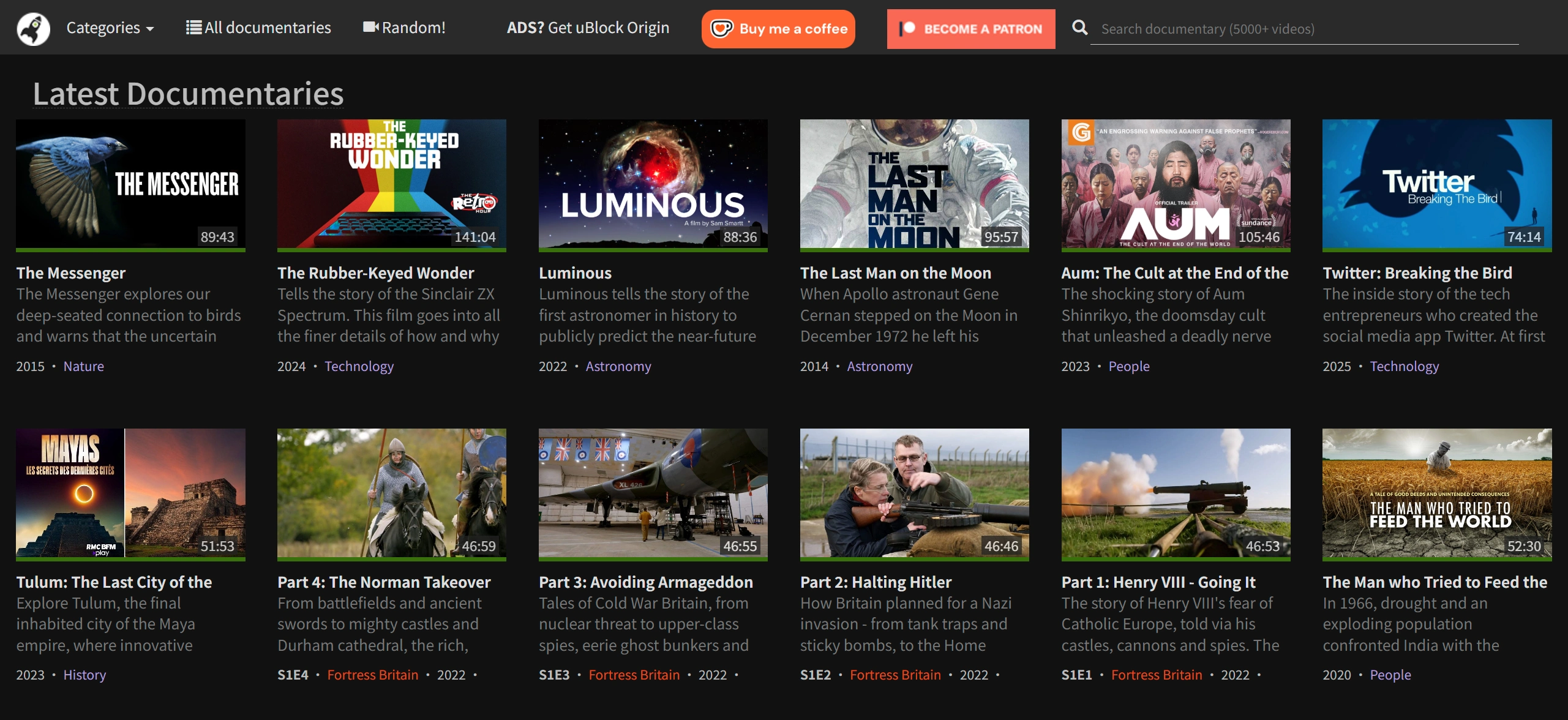The height and width of the screenshot is (720, 1568).
Task: Click Part 2: Halting Hitler title
Action: pyautogui.click(x=876, y=582)
